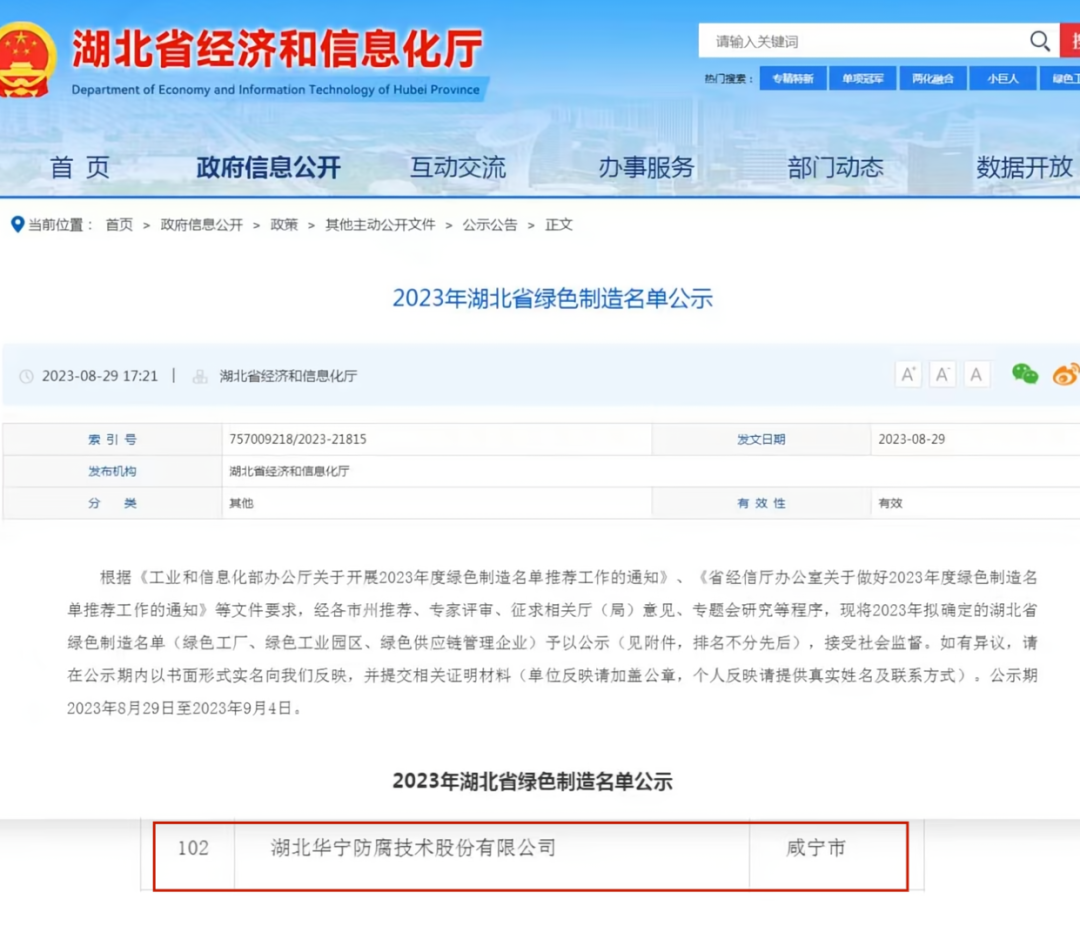Open the 政策 breadcrumb link
This screenshot has width=1080, height=933.
(x=284, y=224)
